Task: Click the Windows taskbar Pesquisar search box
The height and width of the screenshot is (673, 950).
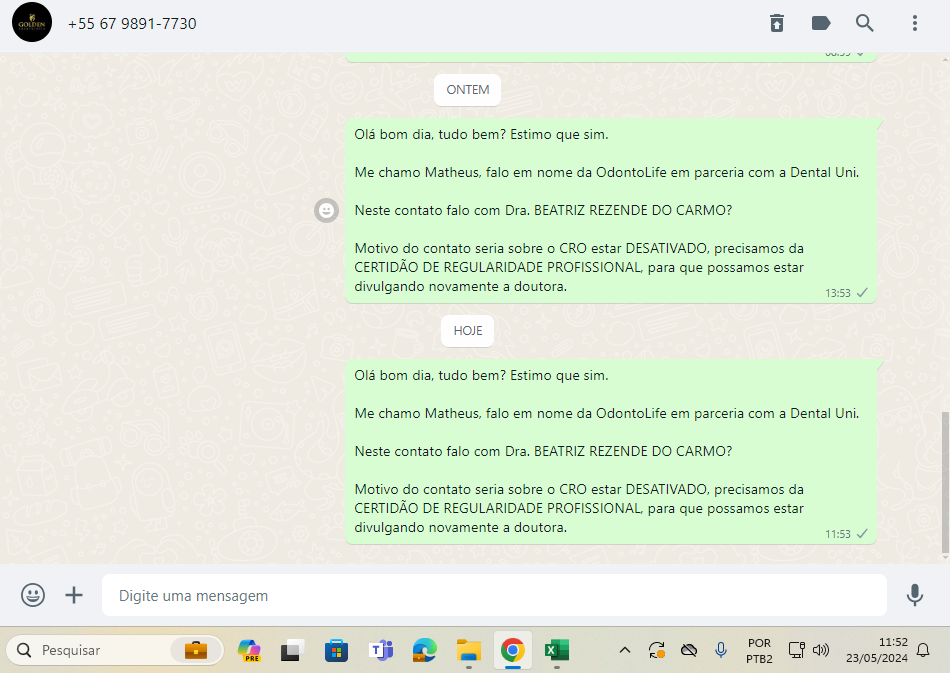Action: (x=115, y=651)
